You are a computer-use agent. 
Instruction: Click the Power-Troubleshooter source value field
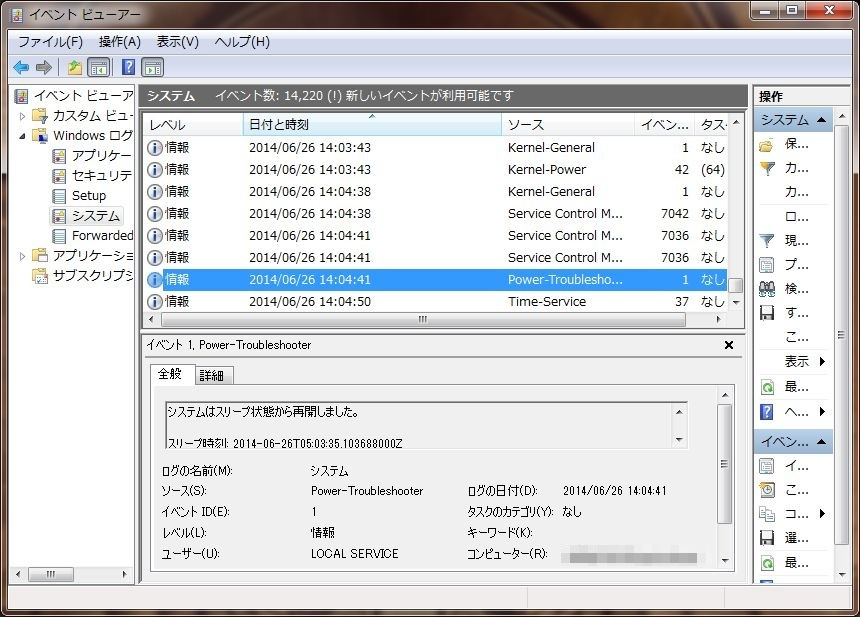pos(367,491)
